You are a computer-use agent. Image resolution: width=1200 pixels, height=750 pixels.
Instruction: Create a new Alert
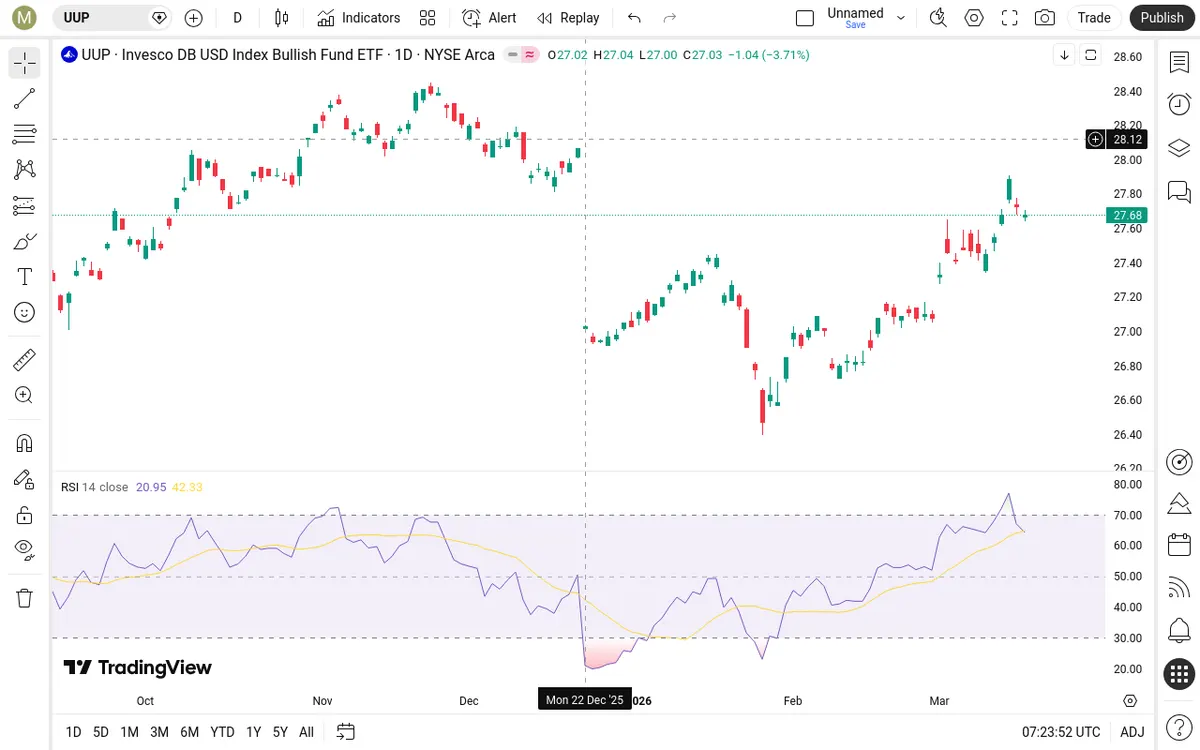pyautogui.click(x=489, y=18)
